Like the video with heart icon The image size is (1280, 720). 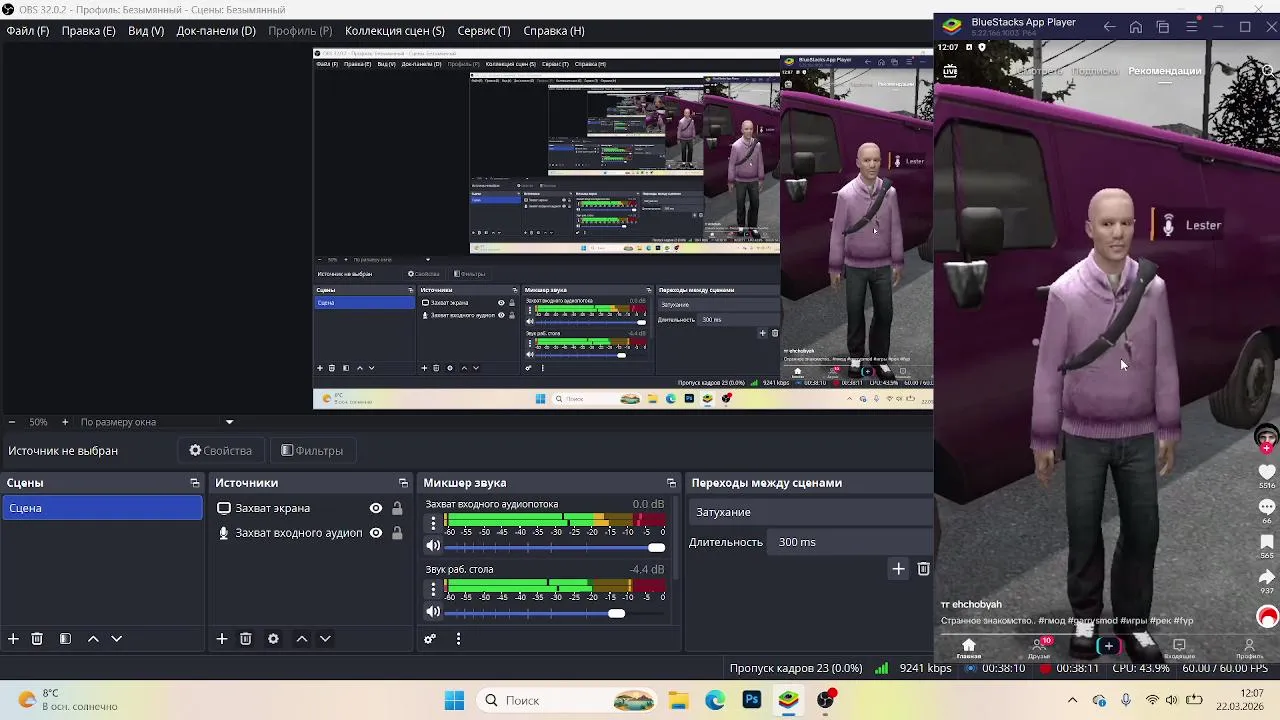pyautogui.click(x=1267, y=471)
